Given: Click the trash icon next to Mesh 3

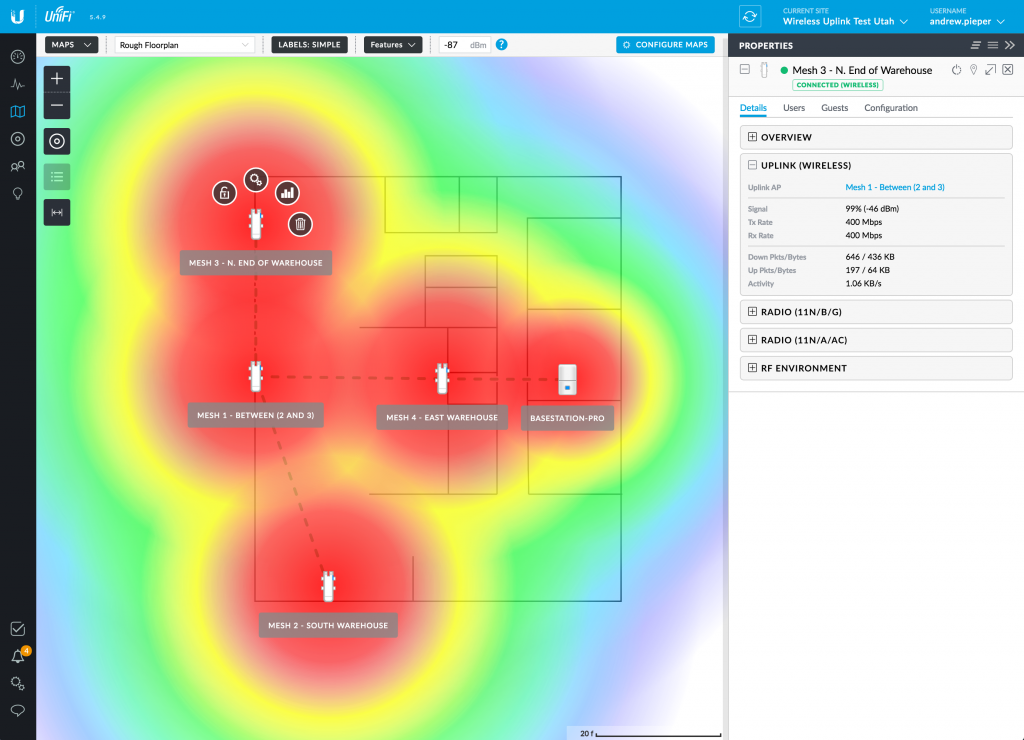Looking at the screenshot, I should [x=300, y=224].
